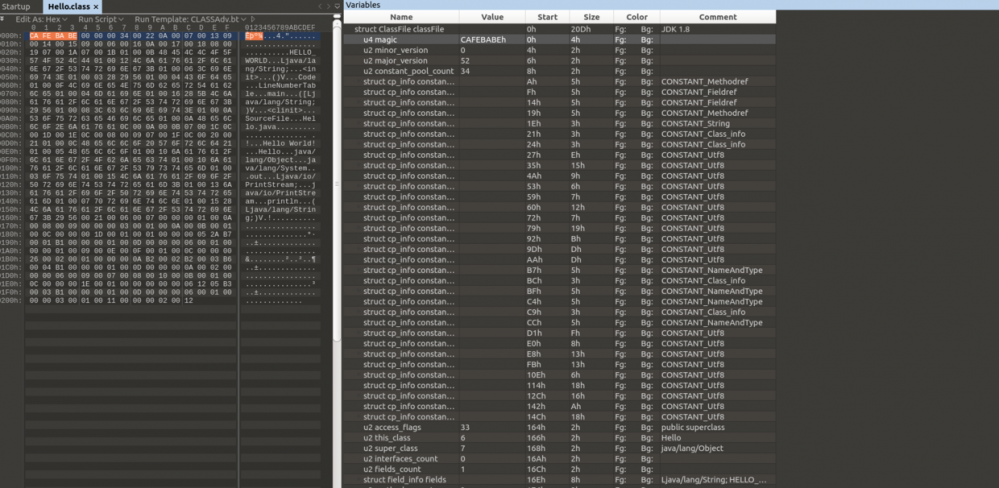Click the Color cell of u4 magic
This screenshot has height=488, width=999.
click(636, 39)
